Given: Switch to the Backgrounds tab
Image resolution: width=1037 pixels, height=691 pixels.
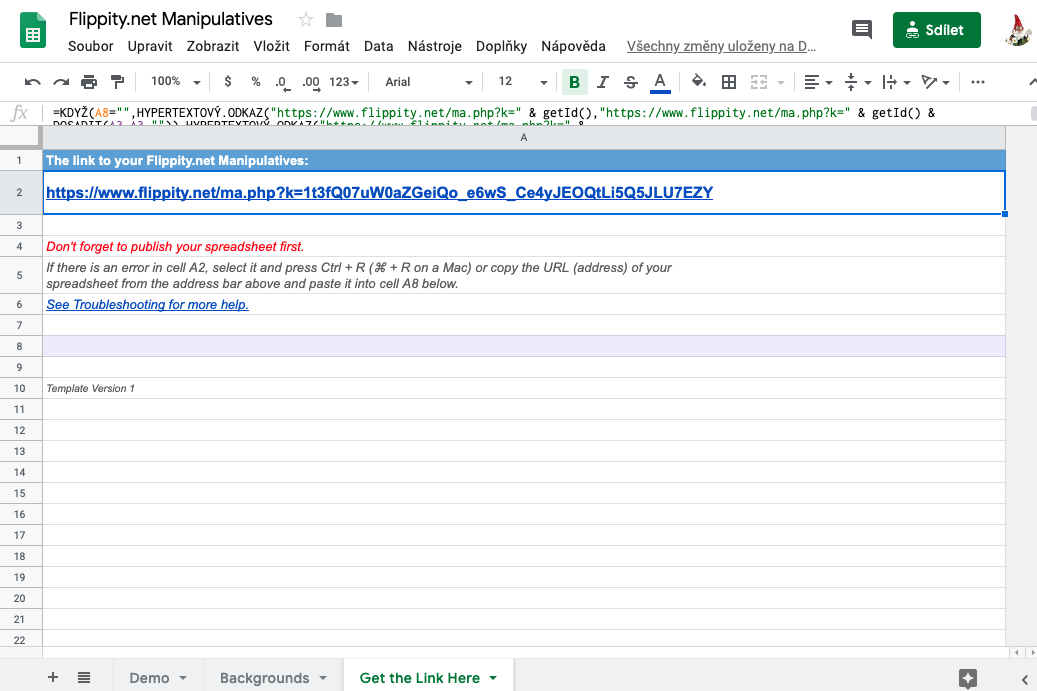Looking at the screenshot, I should pyautogui.click(x=265, y=678).
